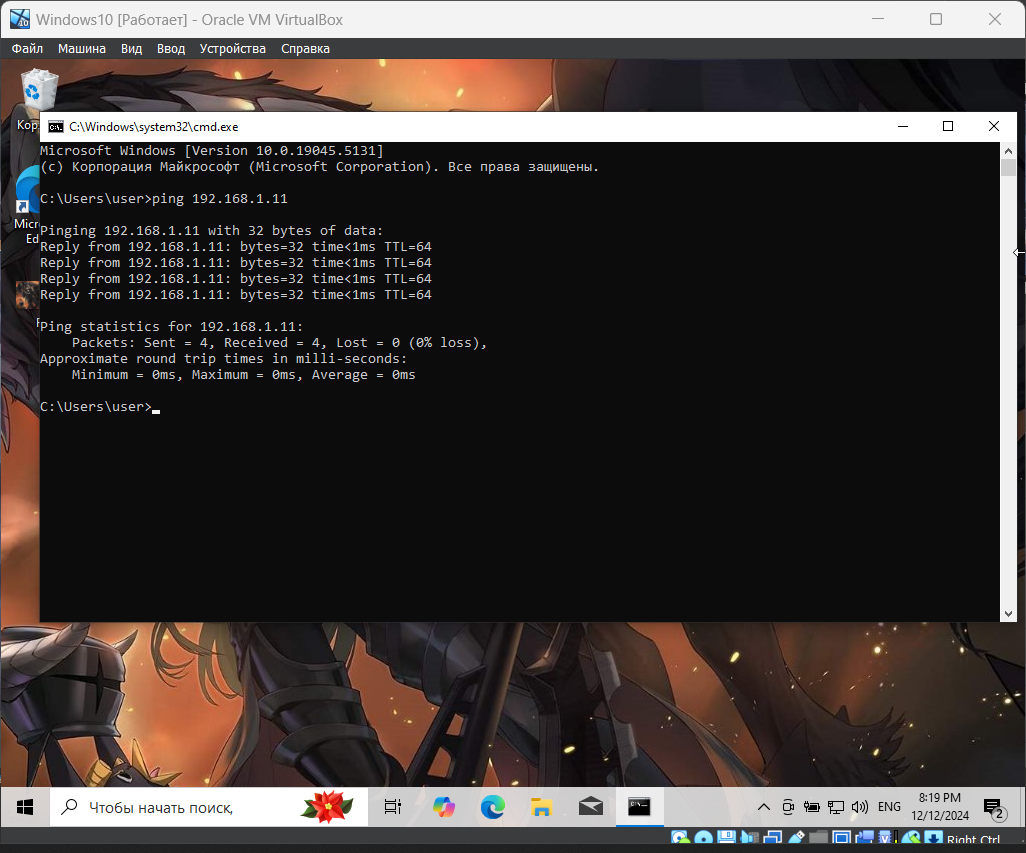Screen dimensions: 1026x853
Task: Maximize the VirtualBox window
Action: (936, 19)
